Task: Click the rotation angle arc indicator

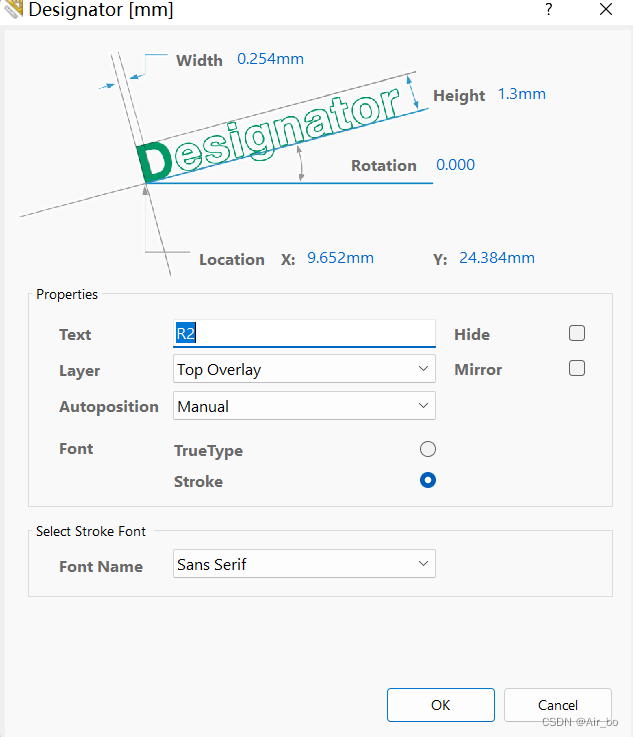Action: [301, 162]
